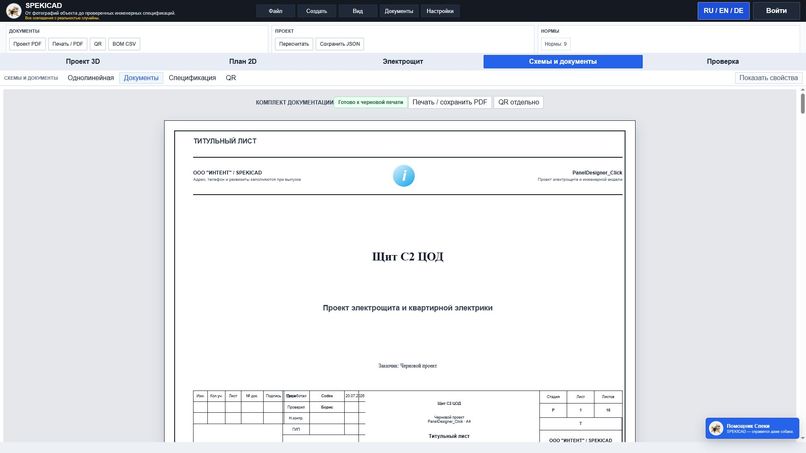Screen dimensions: 806x453
Task: Click the SPEKICAD dog logo icon
Action: 13,10
